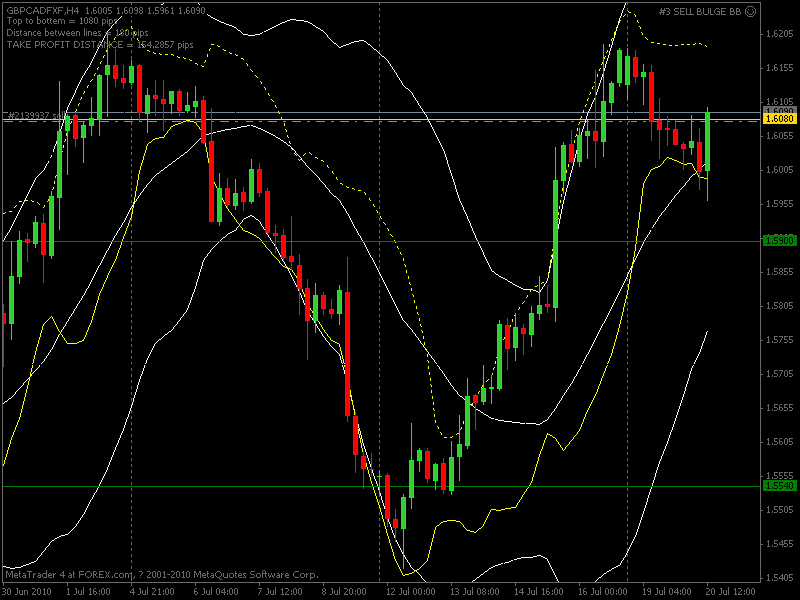
Task: Click the '19 Jul 04:00' time axis label
Action: pos(666,592)
